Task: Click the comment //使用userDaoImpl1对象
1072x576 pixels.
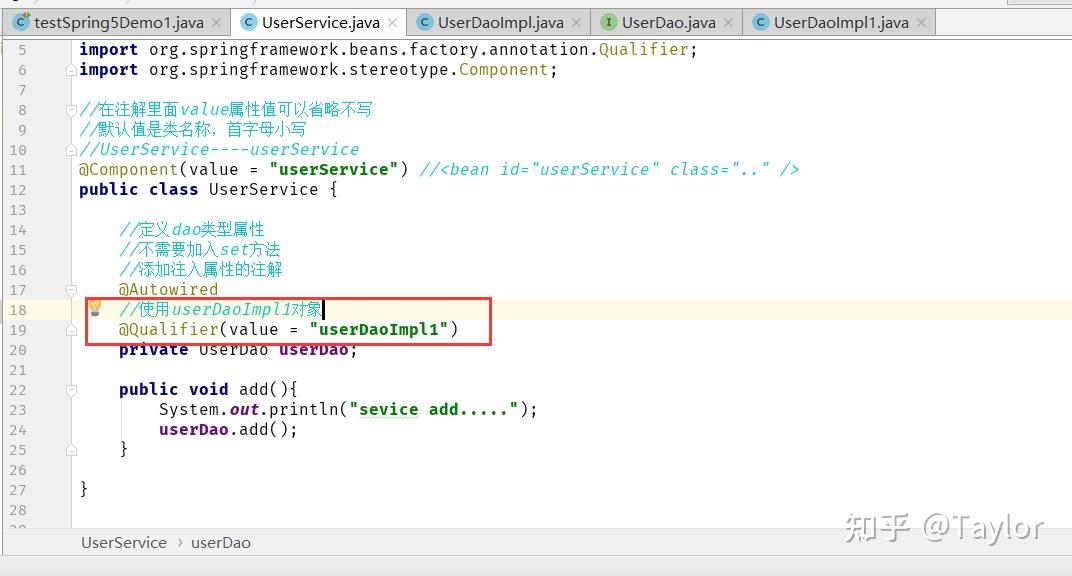Action: coord(221,310)
